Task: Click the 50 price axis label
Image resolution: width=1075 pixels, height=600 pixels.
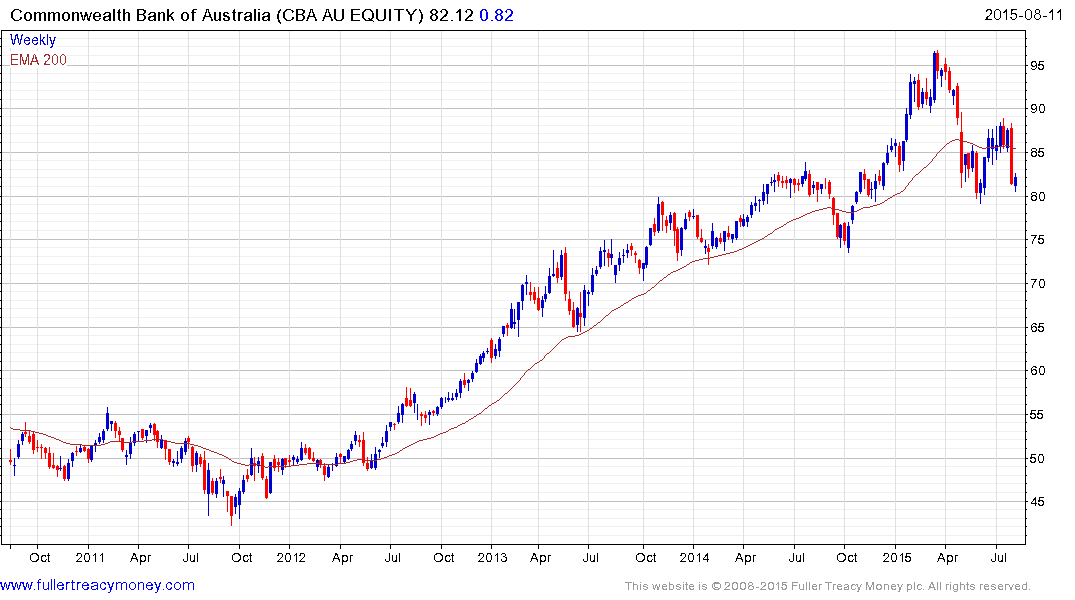Action: pos(1037,459)
